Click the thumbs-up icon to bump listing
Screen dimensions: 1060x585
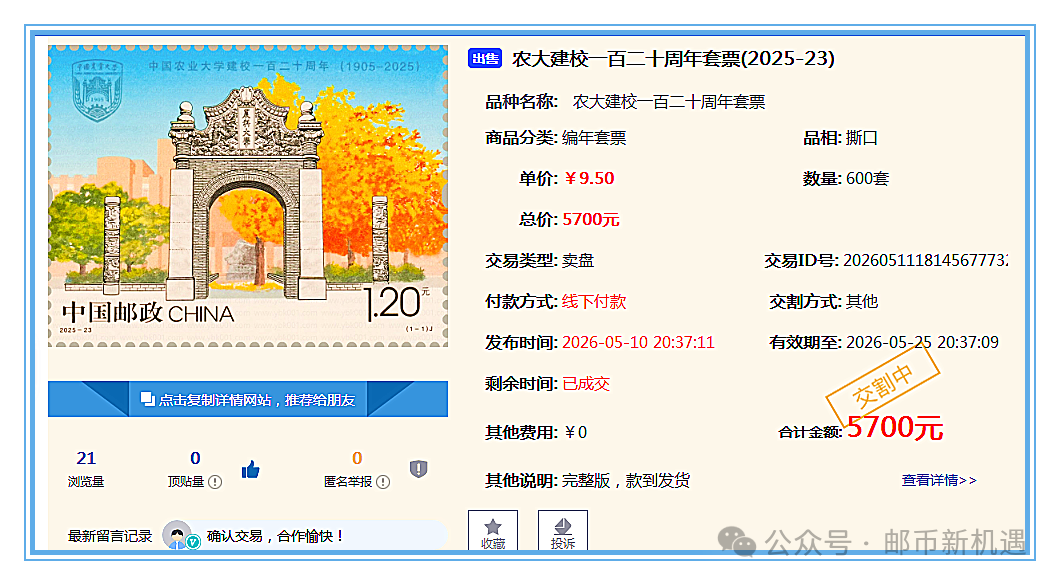pos(250,469)
